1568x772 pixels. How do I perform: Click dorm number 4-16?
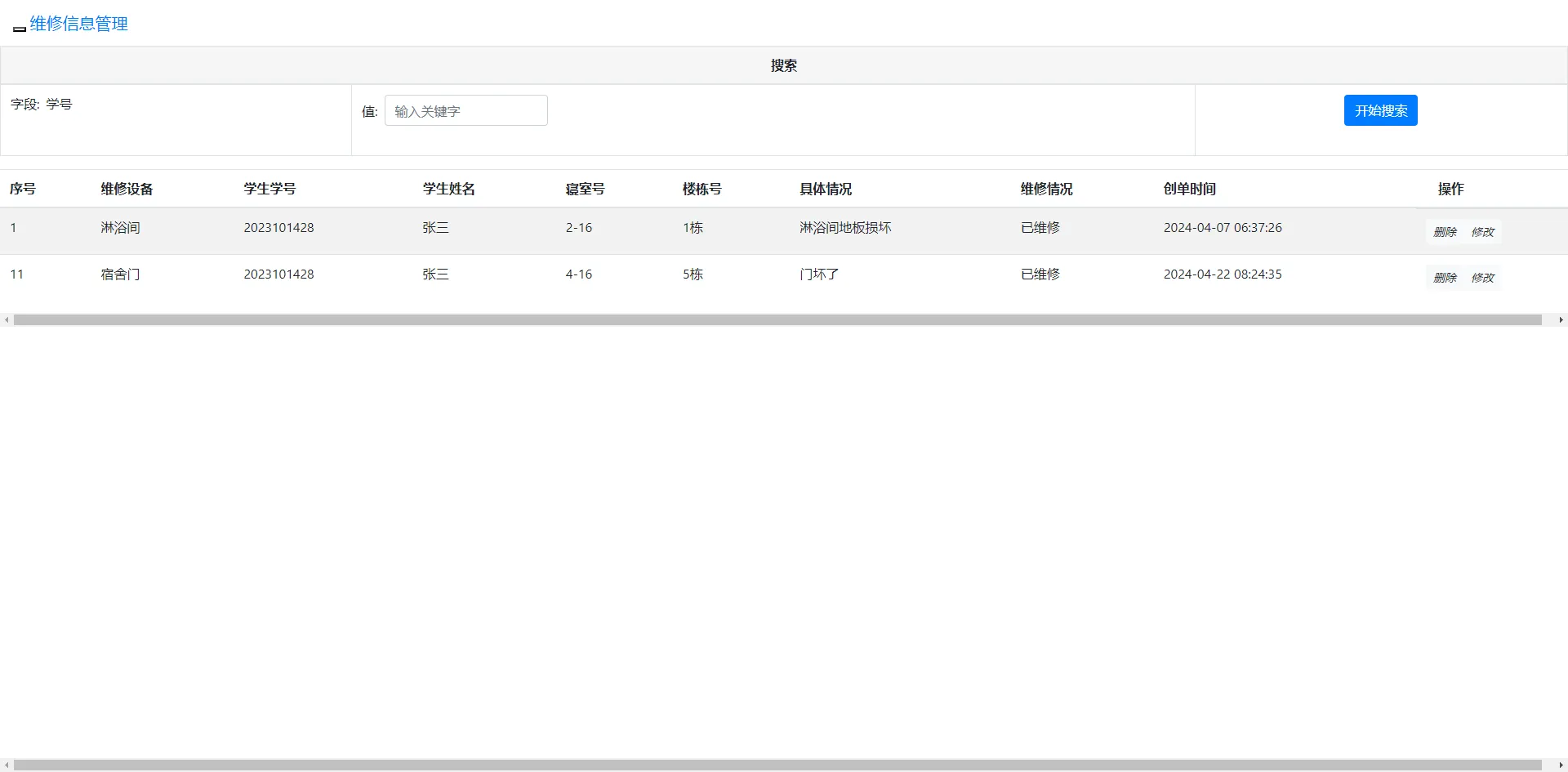[x=579, y=274]
